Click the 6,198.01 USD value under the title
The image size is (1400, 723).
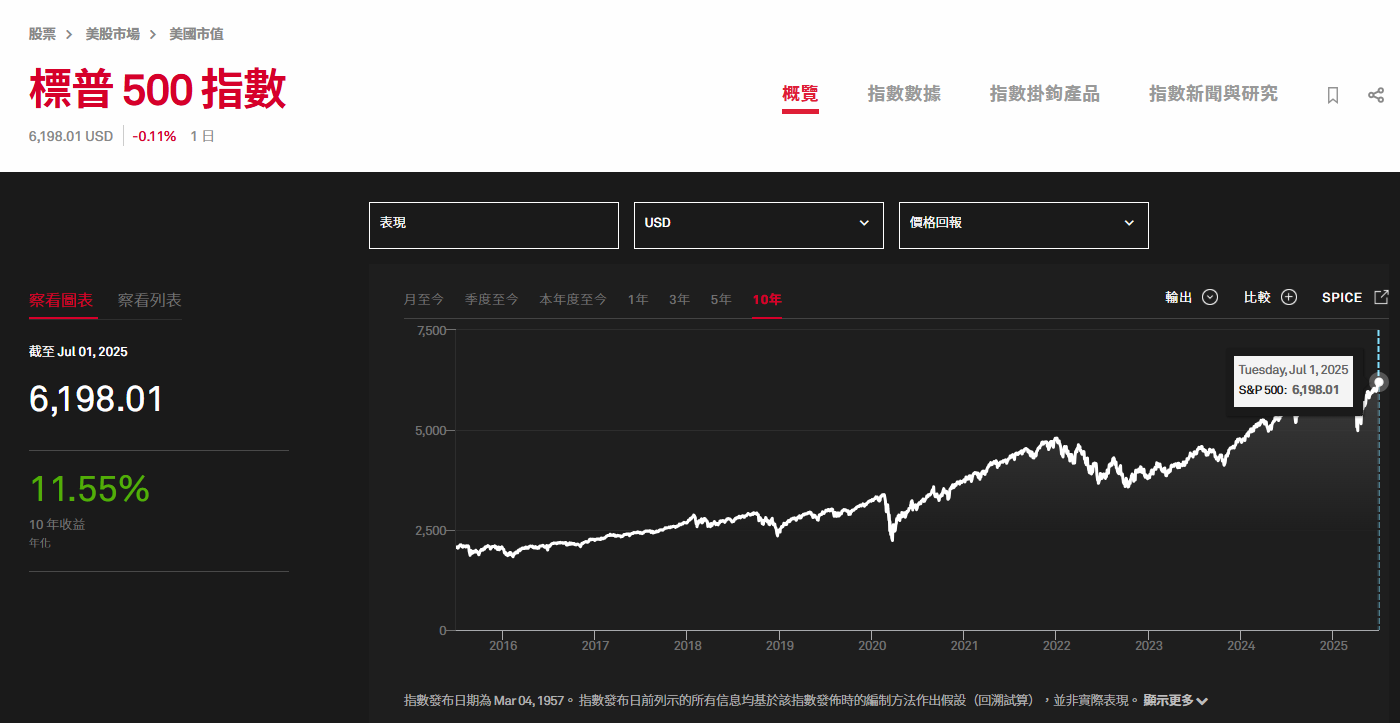[71, 136]
